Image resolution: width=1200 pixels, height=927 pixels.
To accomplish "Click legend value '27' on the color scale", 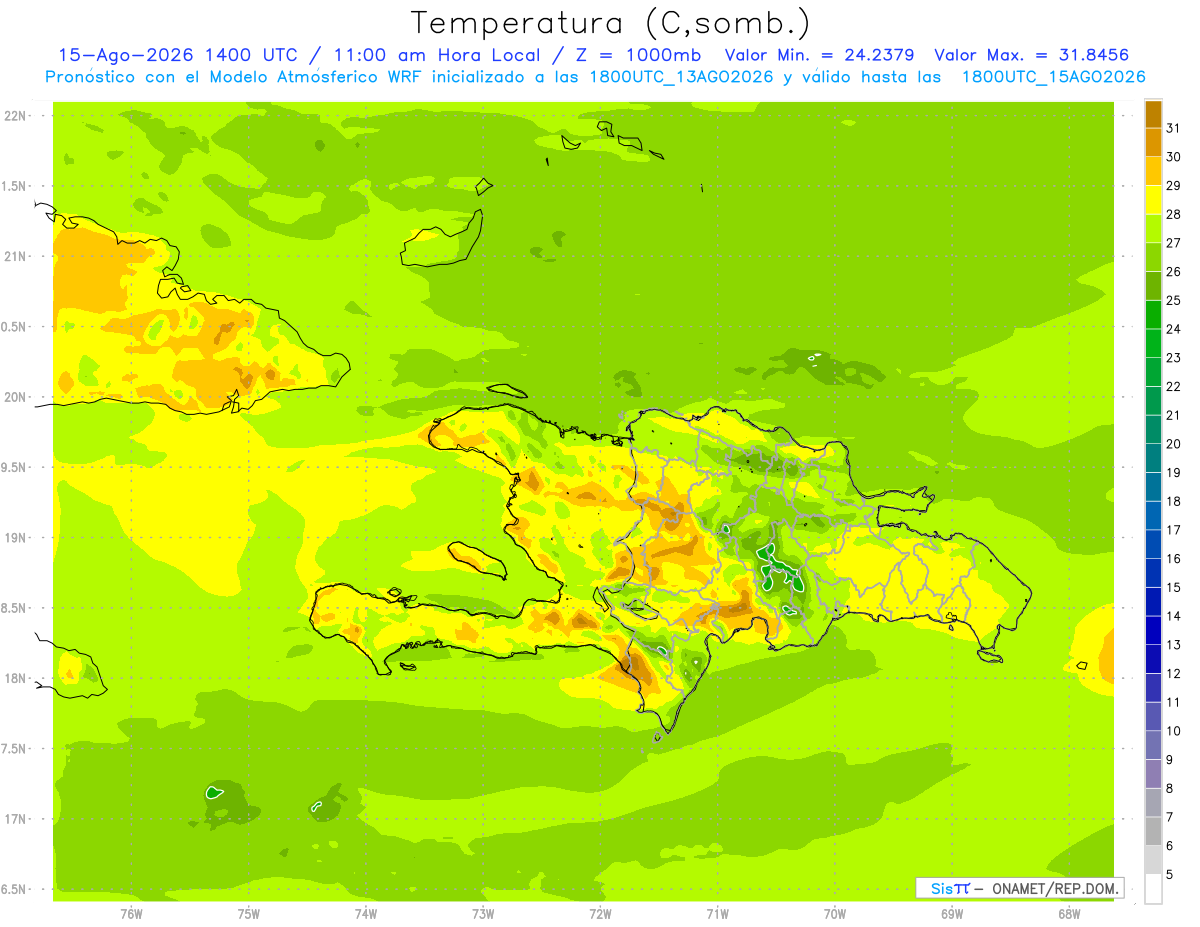I will (x=1174, y=242).
